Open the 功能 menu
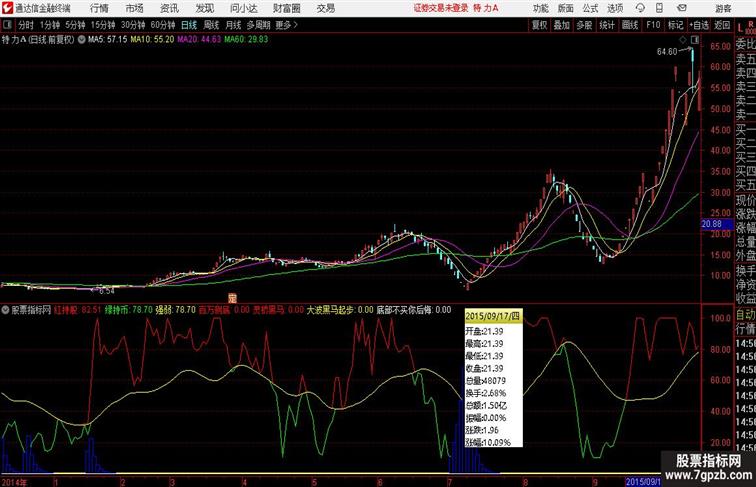 tap(540, 8)
